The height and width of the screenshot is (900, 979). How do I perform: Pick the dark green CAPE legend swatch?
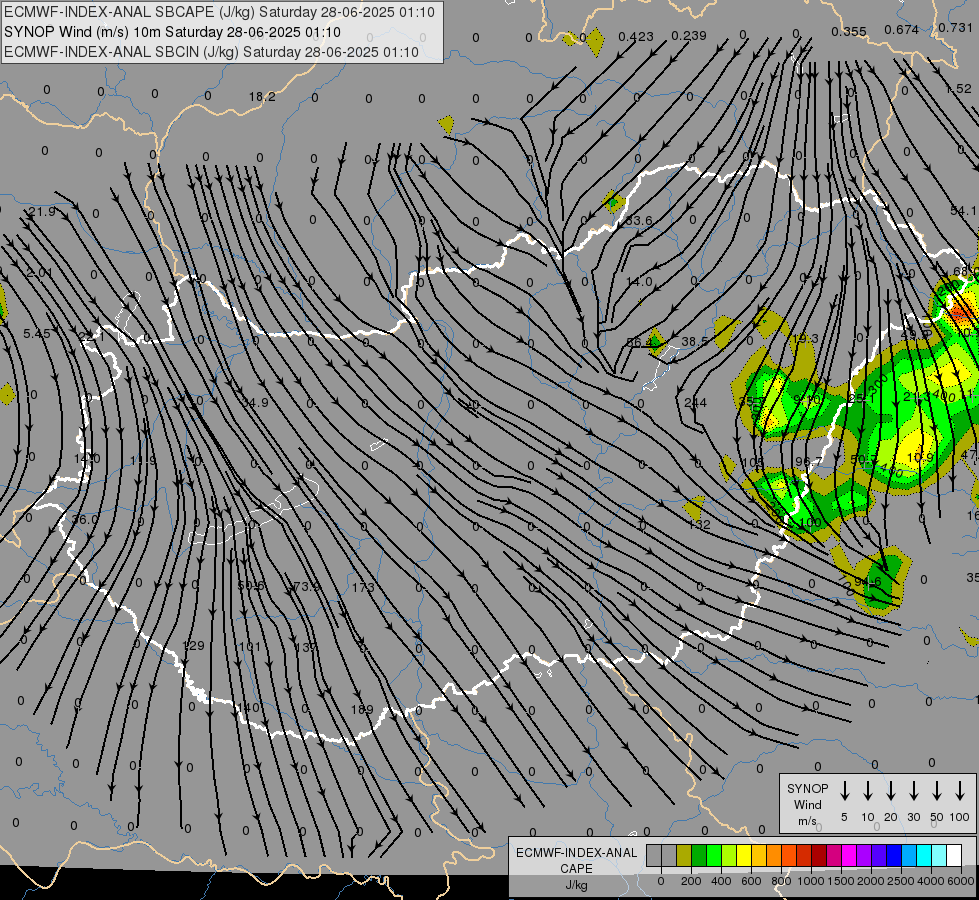point(699,856)
